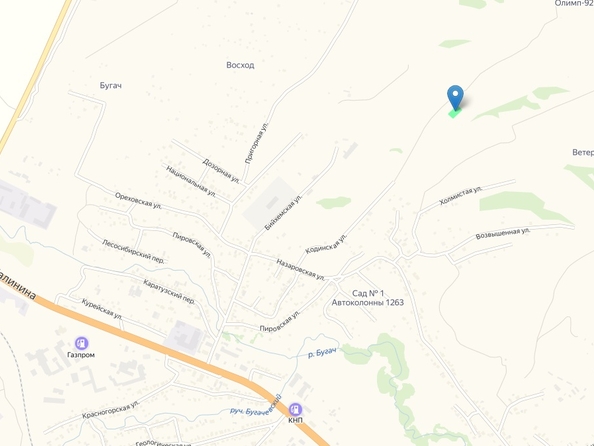Click the Красногорская ул. street label
Image resolution: width=594 pixels, height=446 pixels.
[111, 409]
